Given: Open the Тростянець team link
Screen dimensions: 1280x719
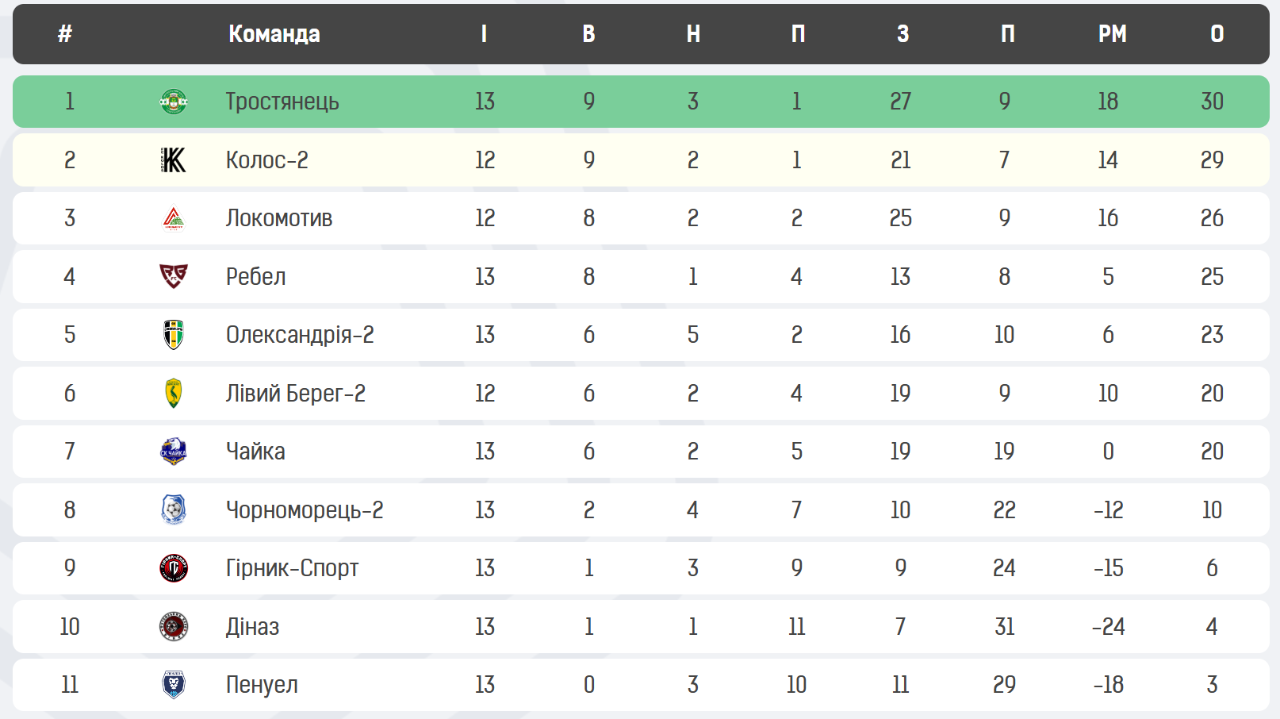Looking at the screenshot, I should [x=282, y=101].
